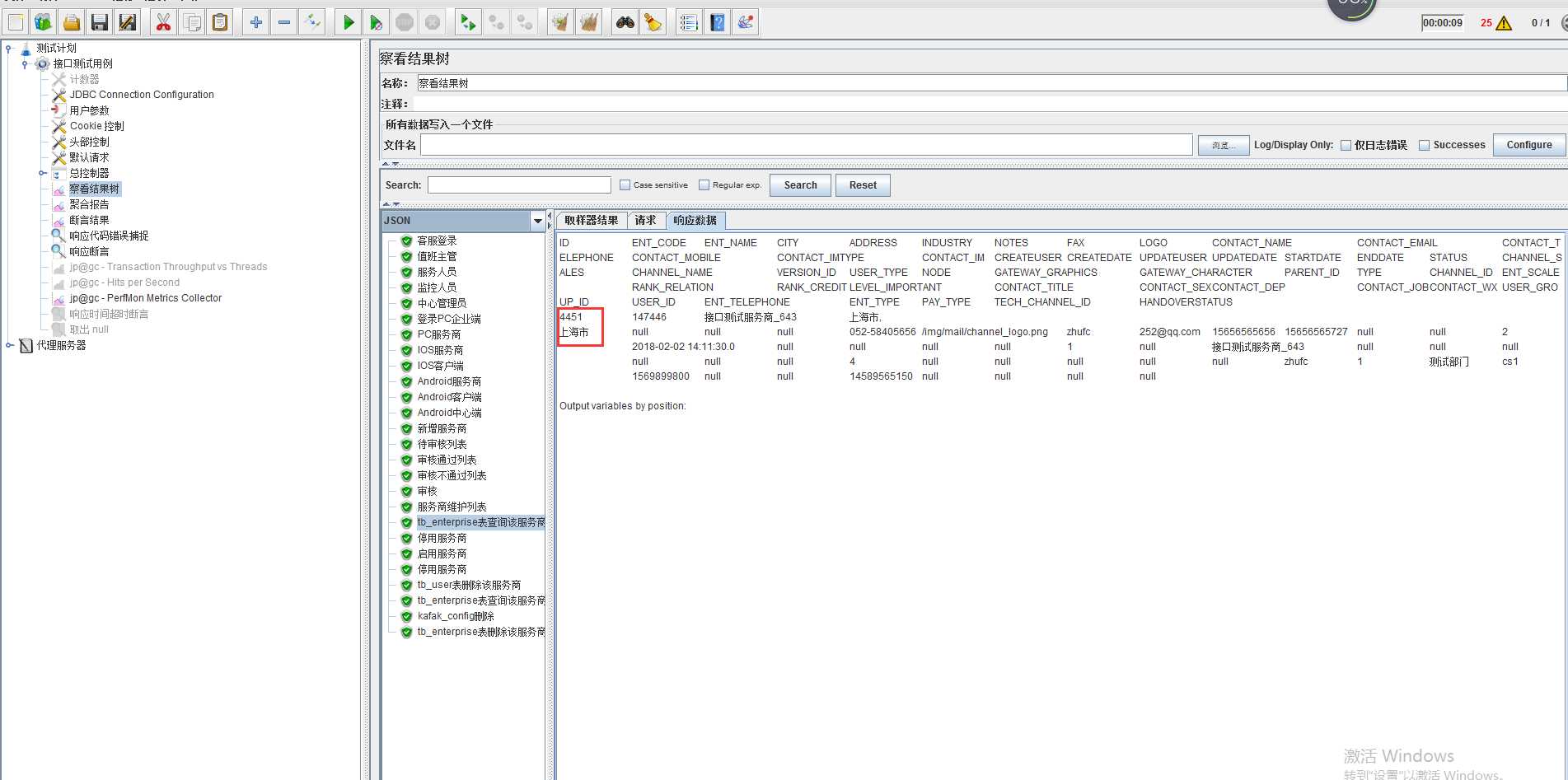This screenshot has width=1568, height=780.
Task: Click the Clear results broom icon
Action: [x=561, y=22]
